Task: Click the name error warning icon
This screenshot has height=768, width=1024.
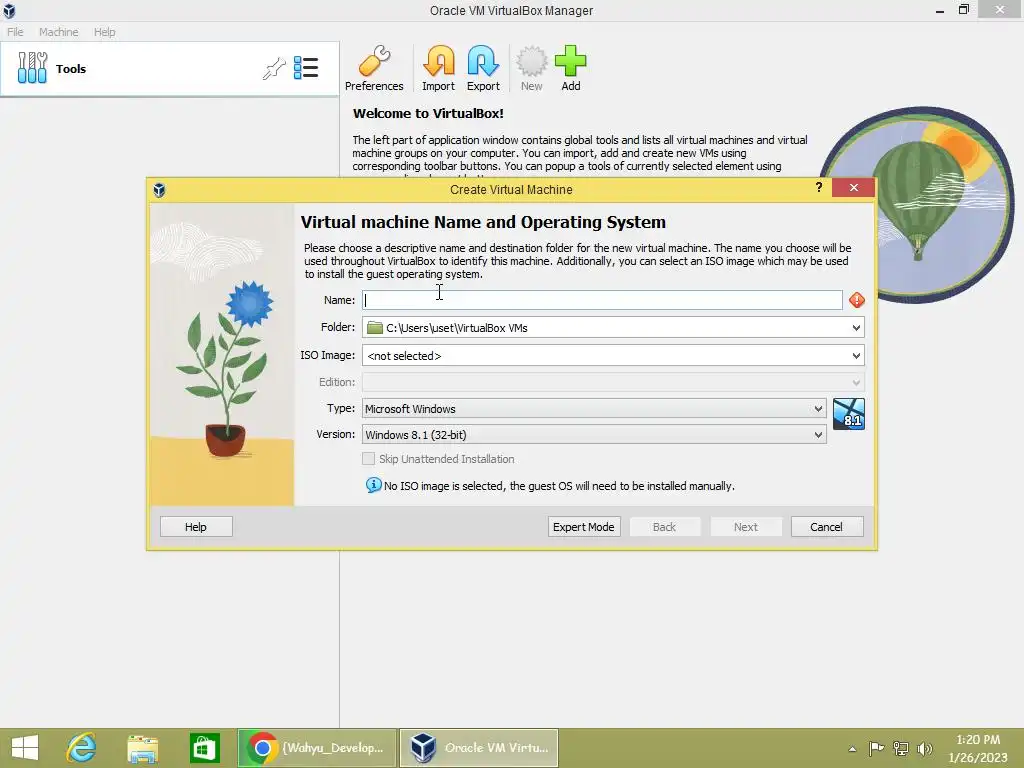Action: point(856,300)
